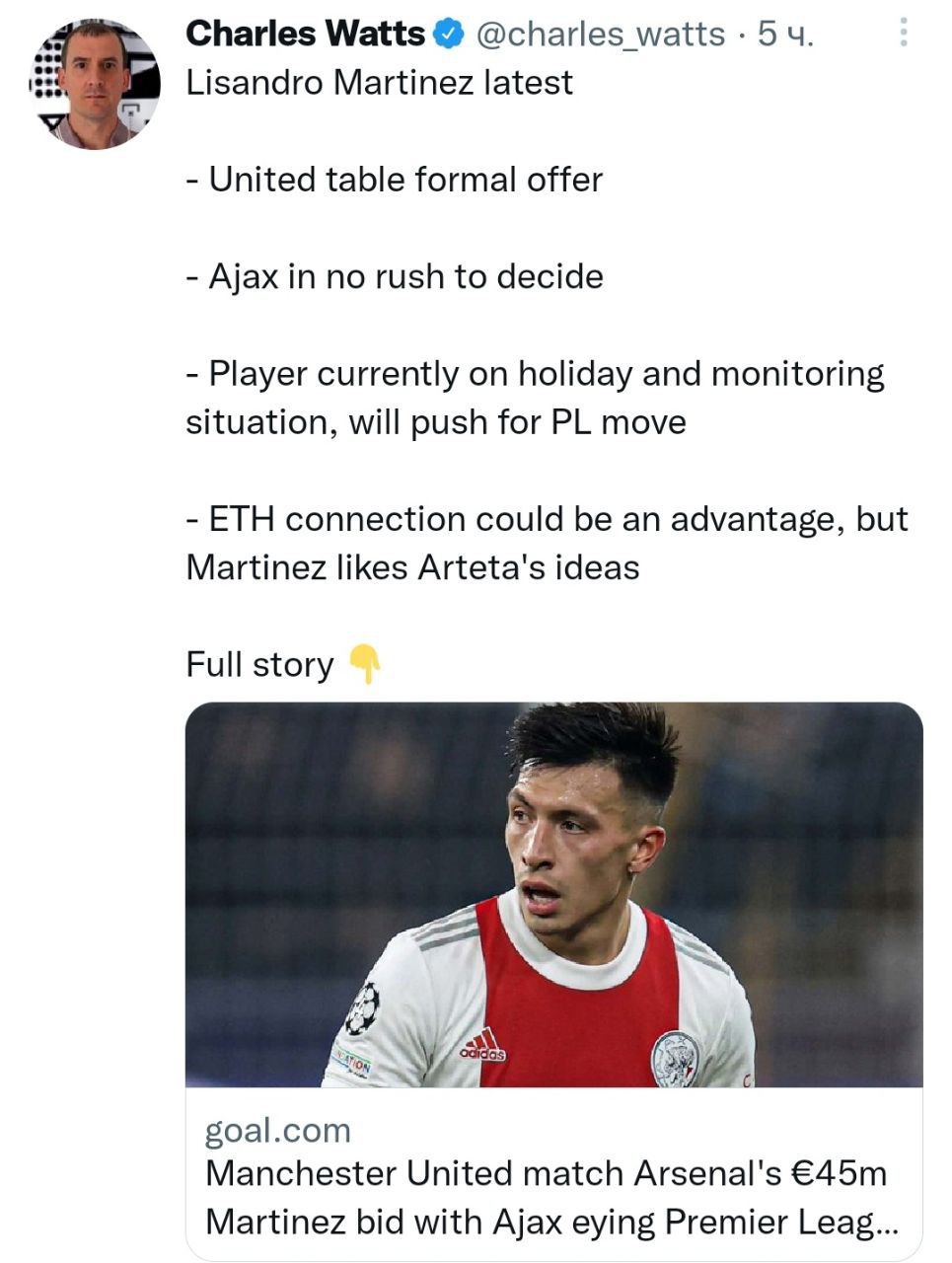This screenshot has height=1263, width=952.
Task: Click Charles Watts' profile avatar
Action: 95,84
